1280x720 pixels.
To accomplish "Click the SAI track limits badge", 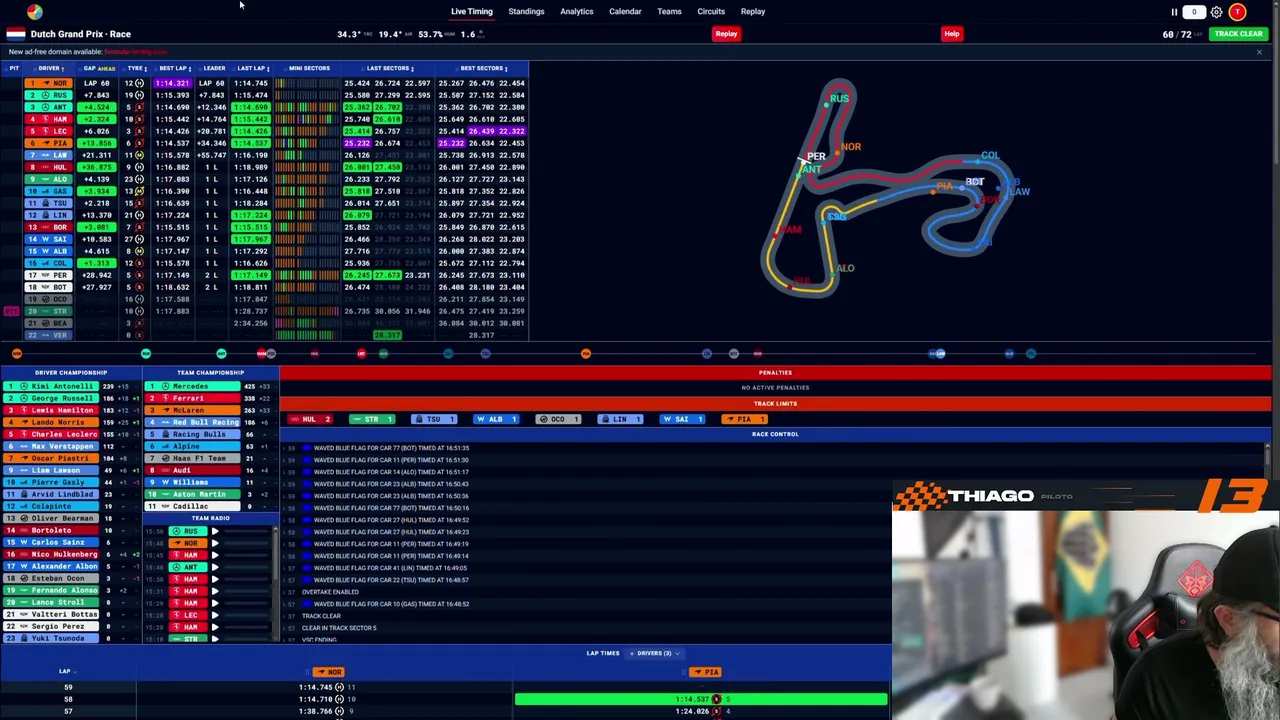I will 682,419.
